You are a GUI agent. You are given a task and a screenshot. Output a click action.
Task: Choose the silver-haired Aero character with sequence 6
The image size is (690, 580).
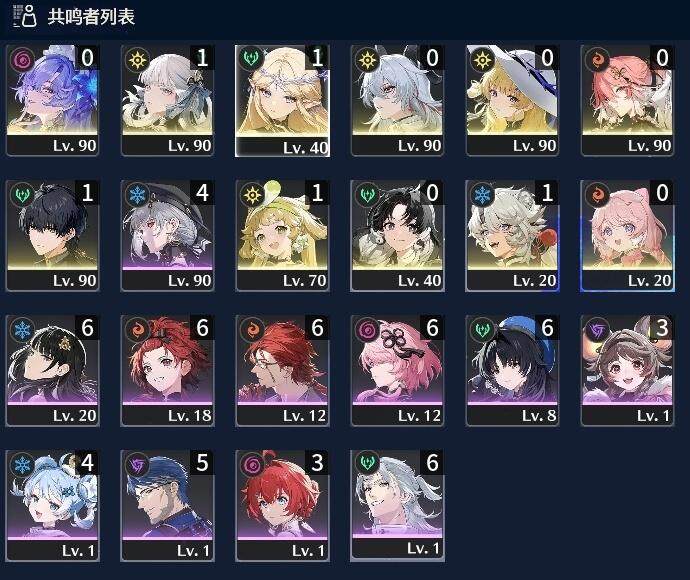[x=397, y=506]
